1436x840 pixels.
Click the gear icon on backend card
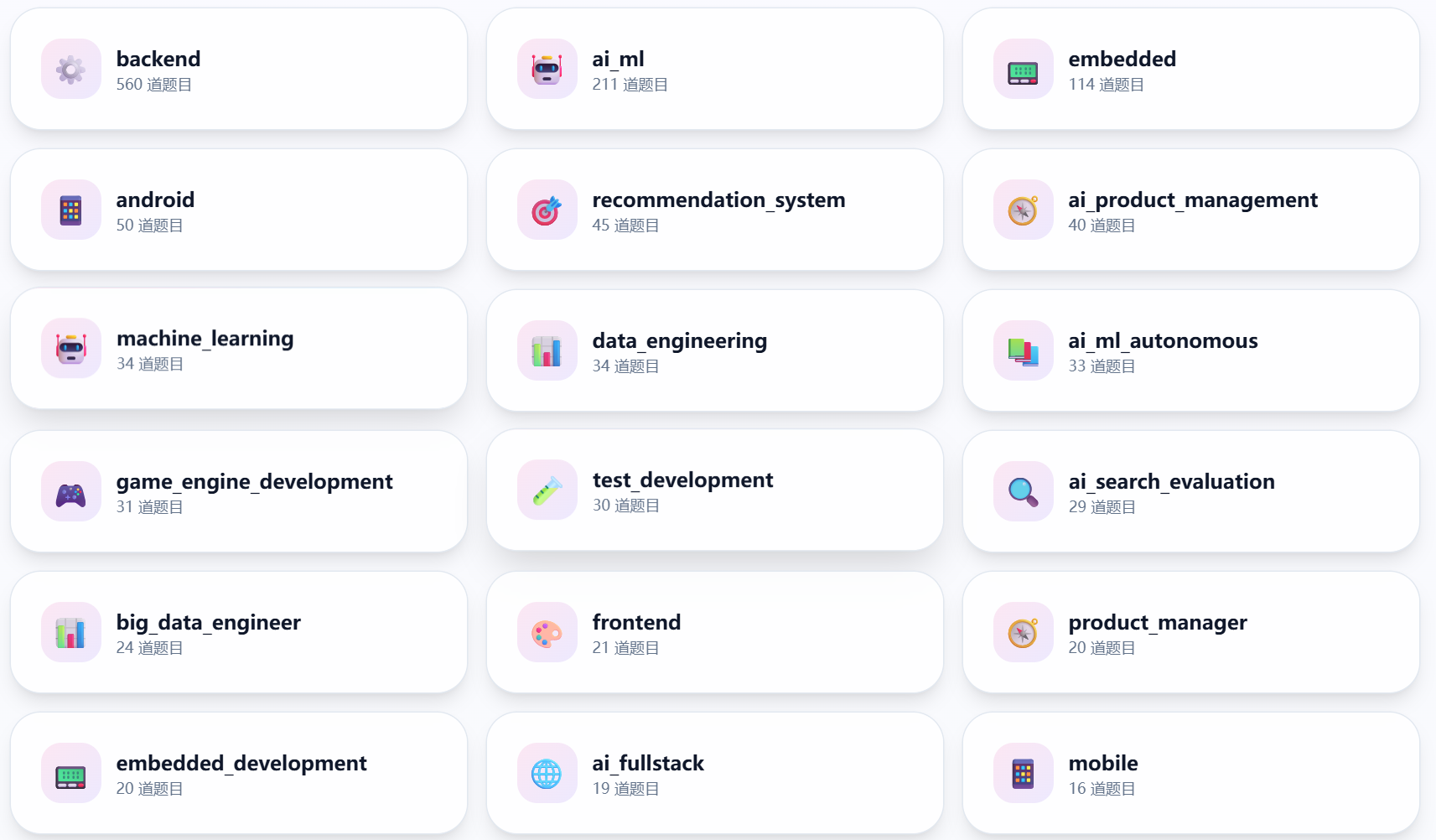tap(71, 69)
